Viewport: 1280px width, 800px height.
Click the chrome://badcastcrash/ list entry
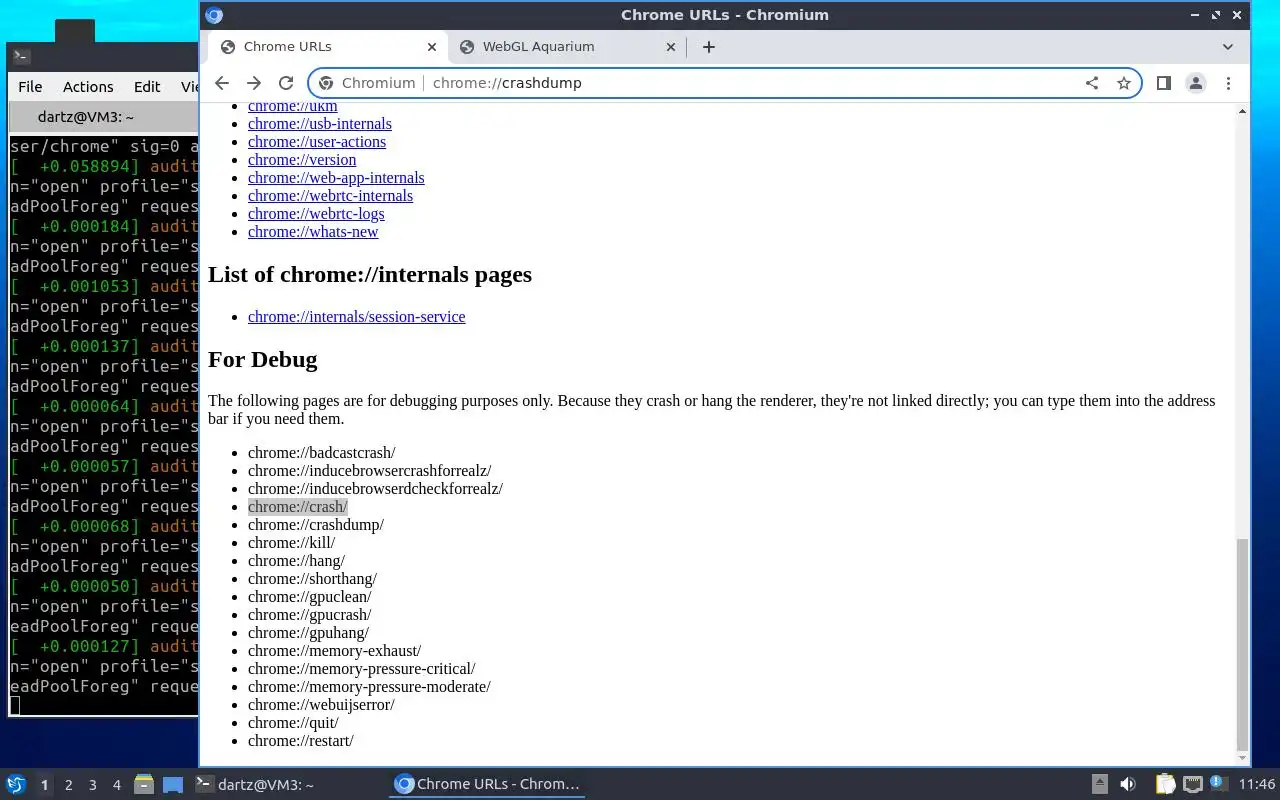pos(322,453)
